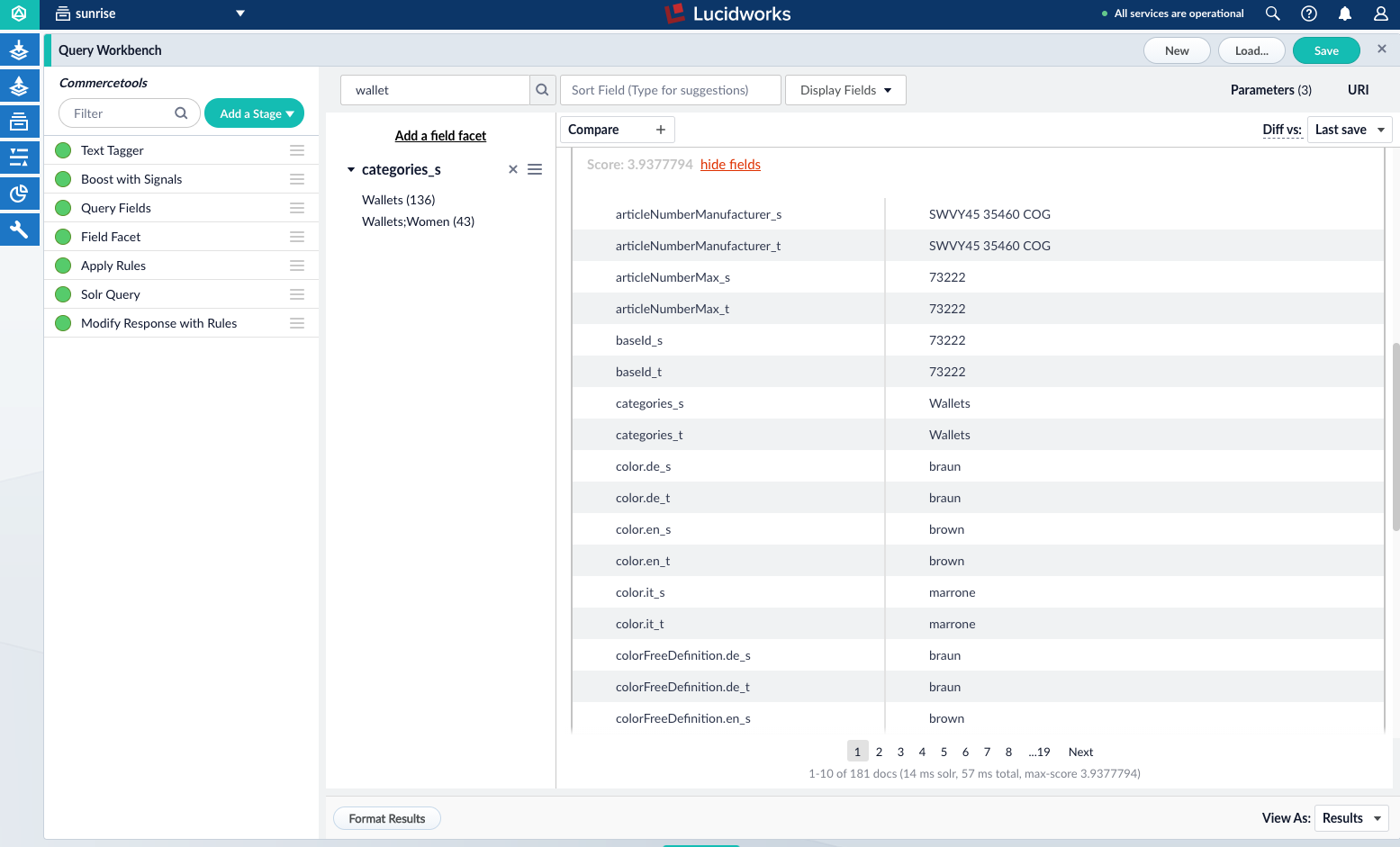
Task: Open the Analytics pie chart sidebar icon
Action: [x=19, y=194]
